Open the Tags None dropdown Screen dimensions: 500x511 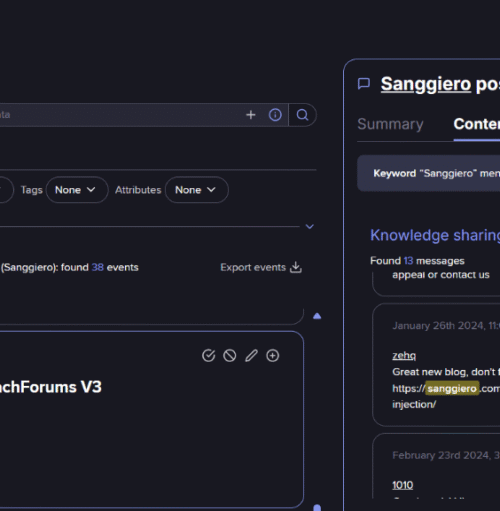click(77, 190)
